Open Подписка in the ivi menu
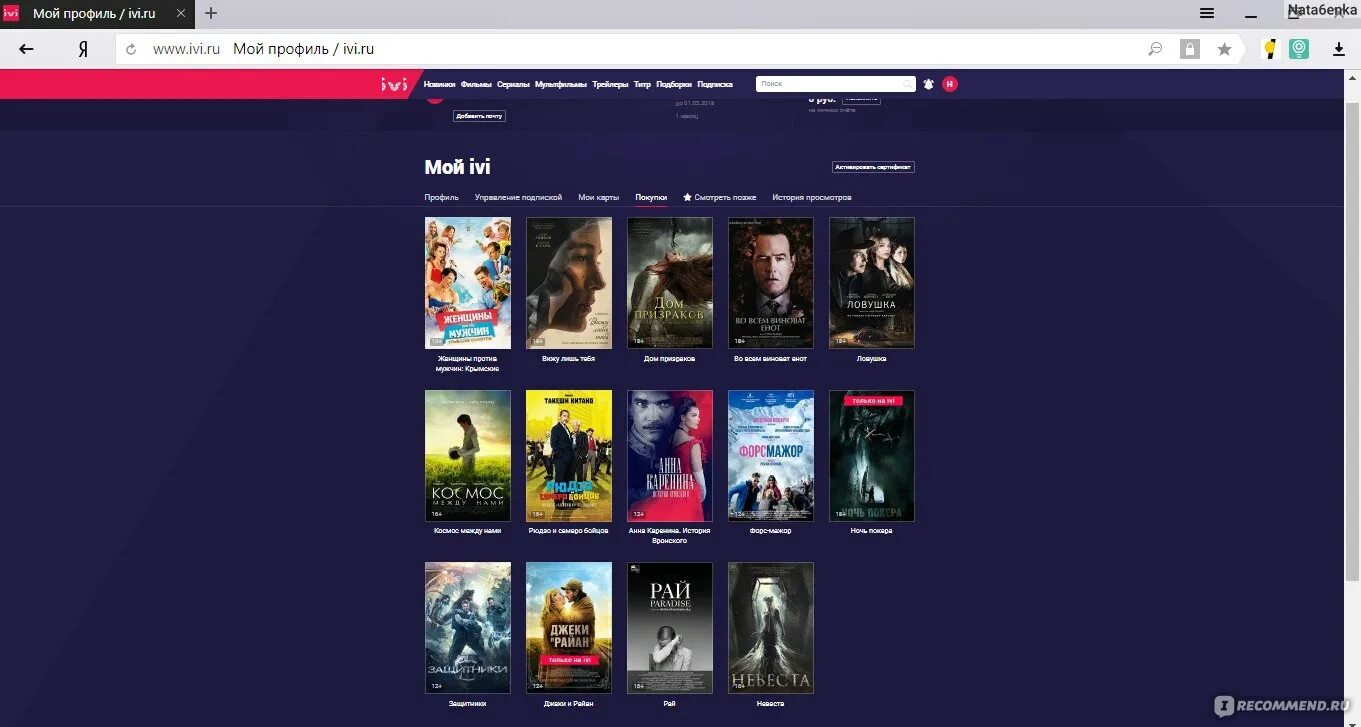The width and height of the screenshot is (1361, 727). (715, 85)
